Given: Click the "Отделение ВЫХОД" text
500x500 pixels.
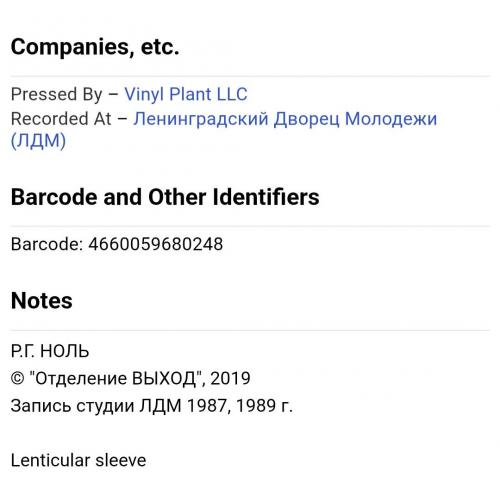Looking at the screenshot, I should [116, 378].
